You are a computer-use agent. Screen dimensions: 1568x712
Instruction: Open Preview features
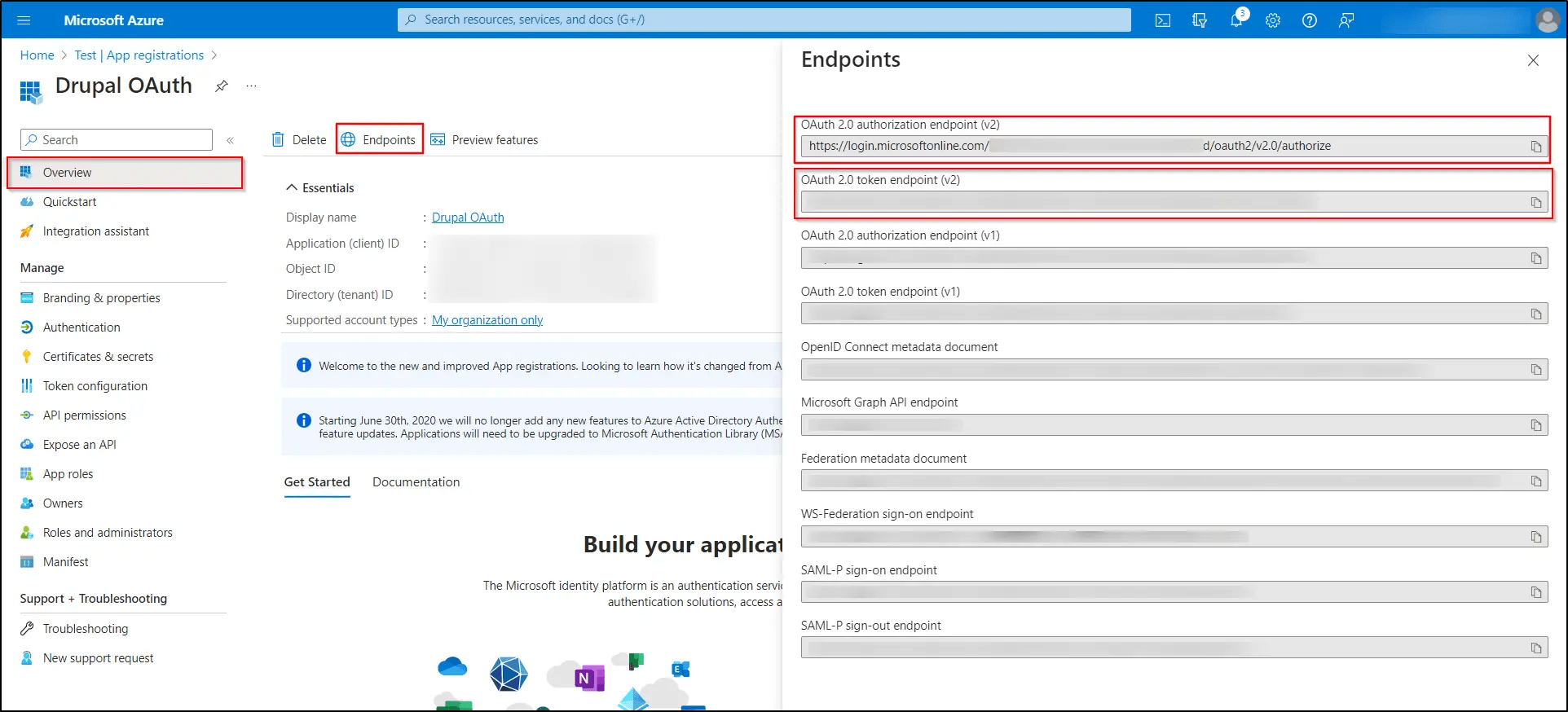[x=484, y=140]
